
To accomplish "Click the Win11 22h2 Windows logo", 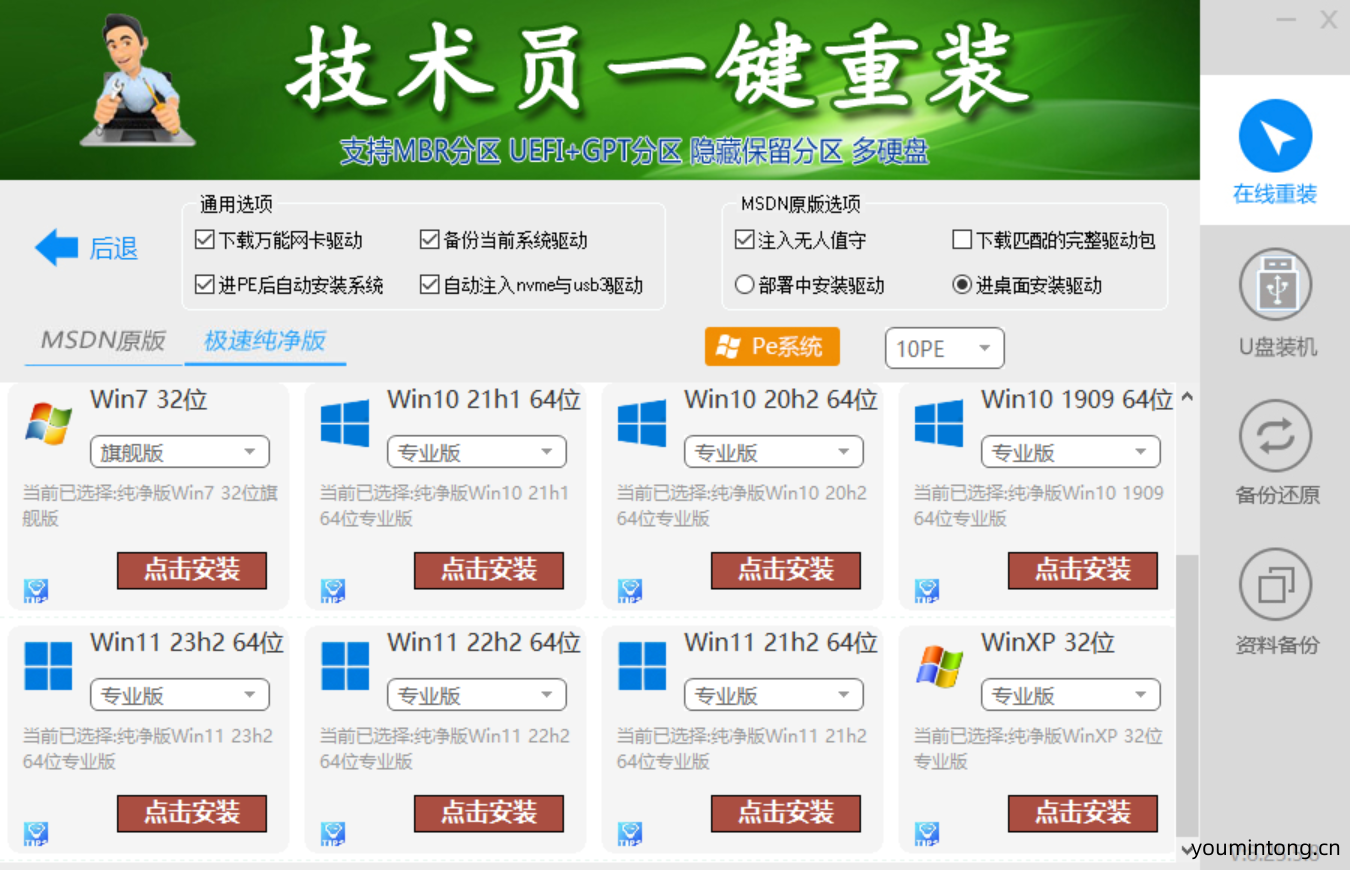I will (345, 667).
